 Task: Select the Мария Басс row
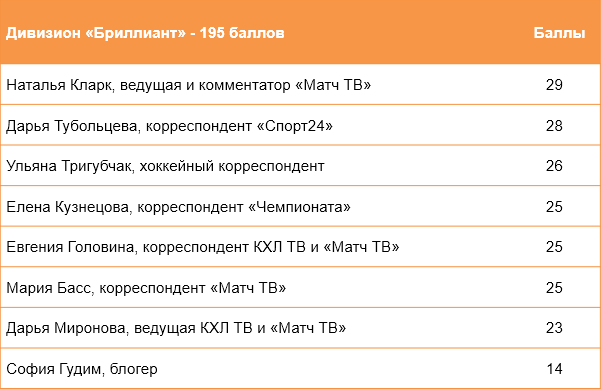click(300, 287)
